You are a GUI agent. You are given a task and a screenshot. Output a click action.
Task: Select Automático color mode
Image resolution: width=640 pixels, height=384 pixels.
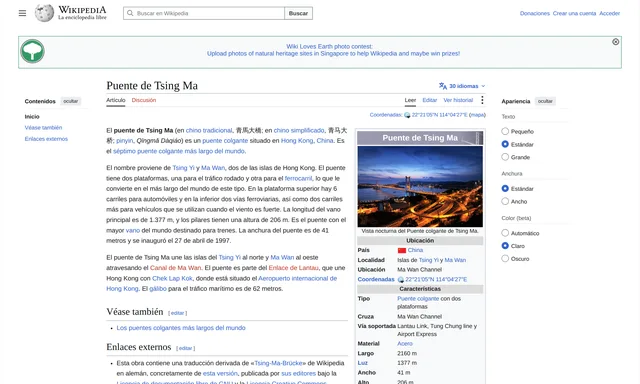pyautogui.click(x=505, y=233)
